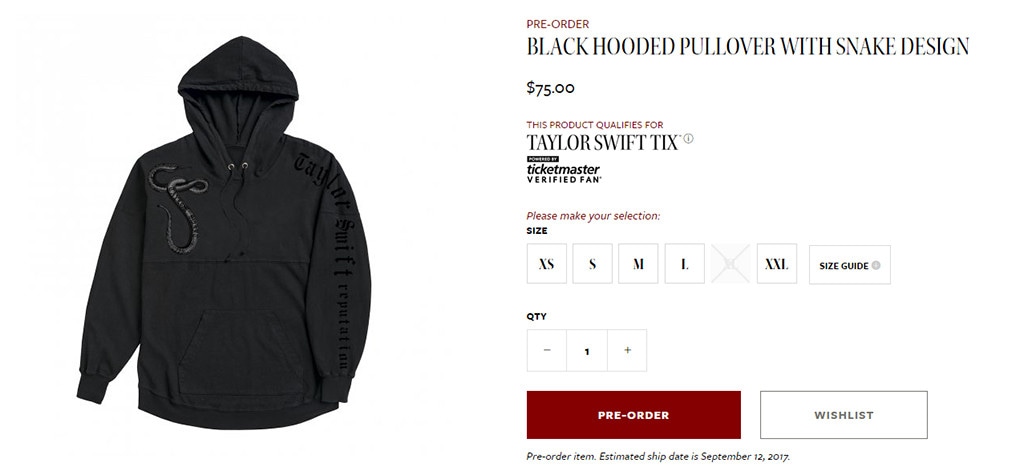Select size XS

tap(547, 264)
